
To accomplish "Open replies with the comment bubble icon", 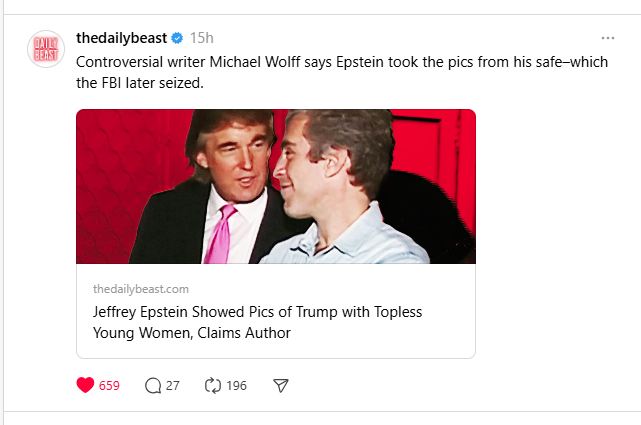I will (x=153, y=385).
